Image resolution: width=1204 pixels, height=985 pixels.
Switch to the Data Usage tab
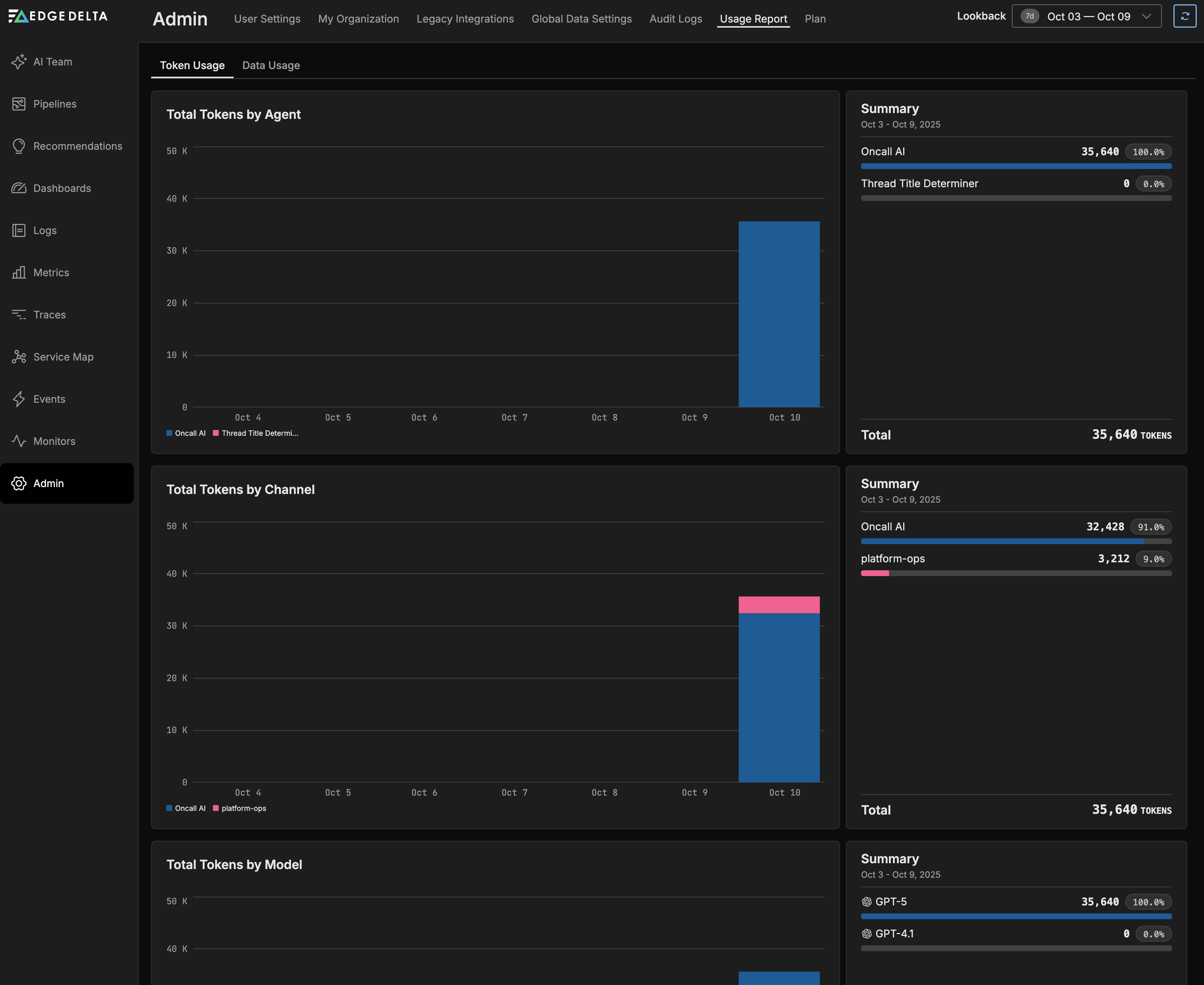tap(271, 65)
